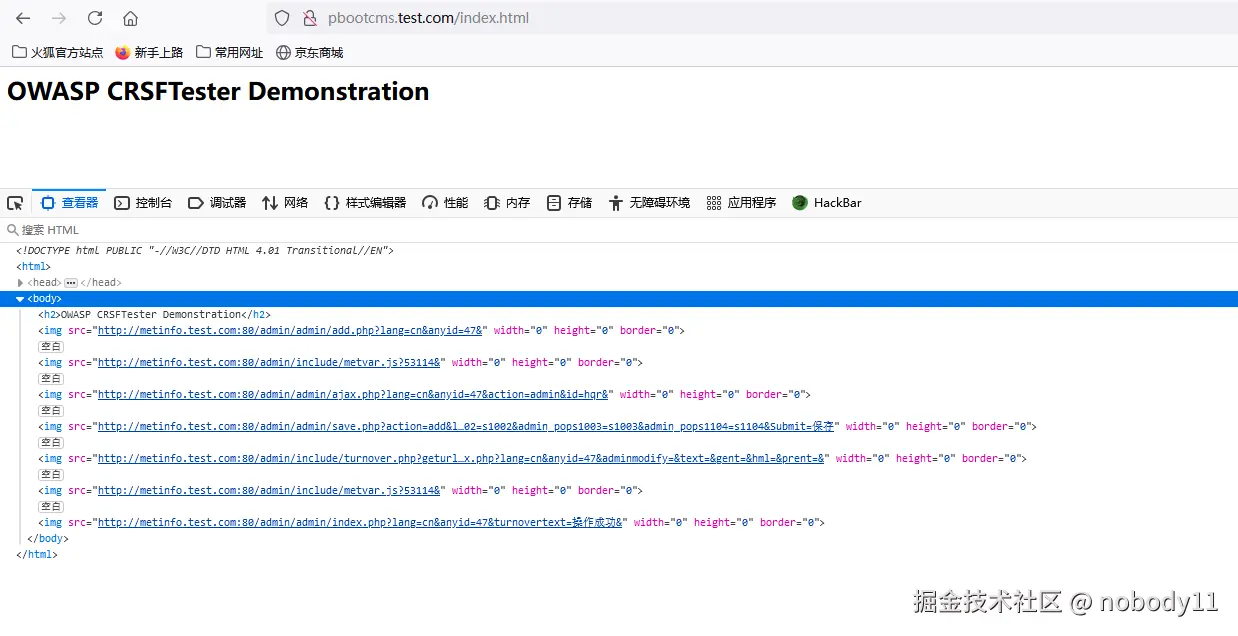Click the ellipsis badge inside <head>
Viewport: 1238px width, 636px height.
71,283
